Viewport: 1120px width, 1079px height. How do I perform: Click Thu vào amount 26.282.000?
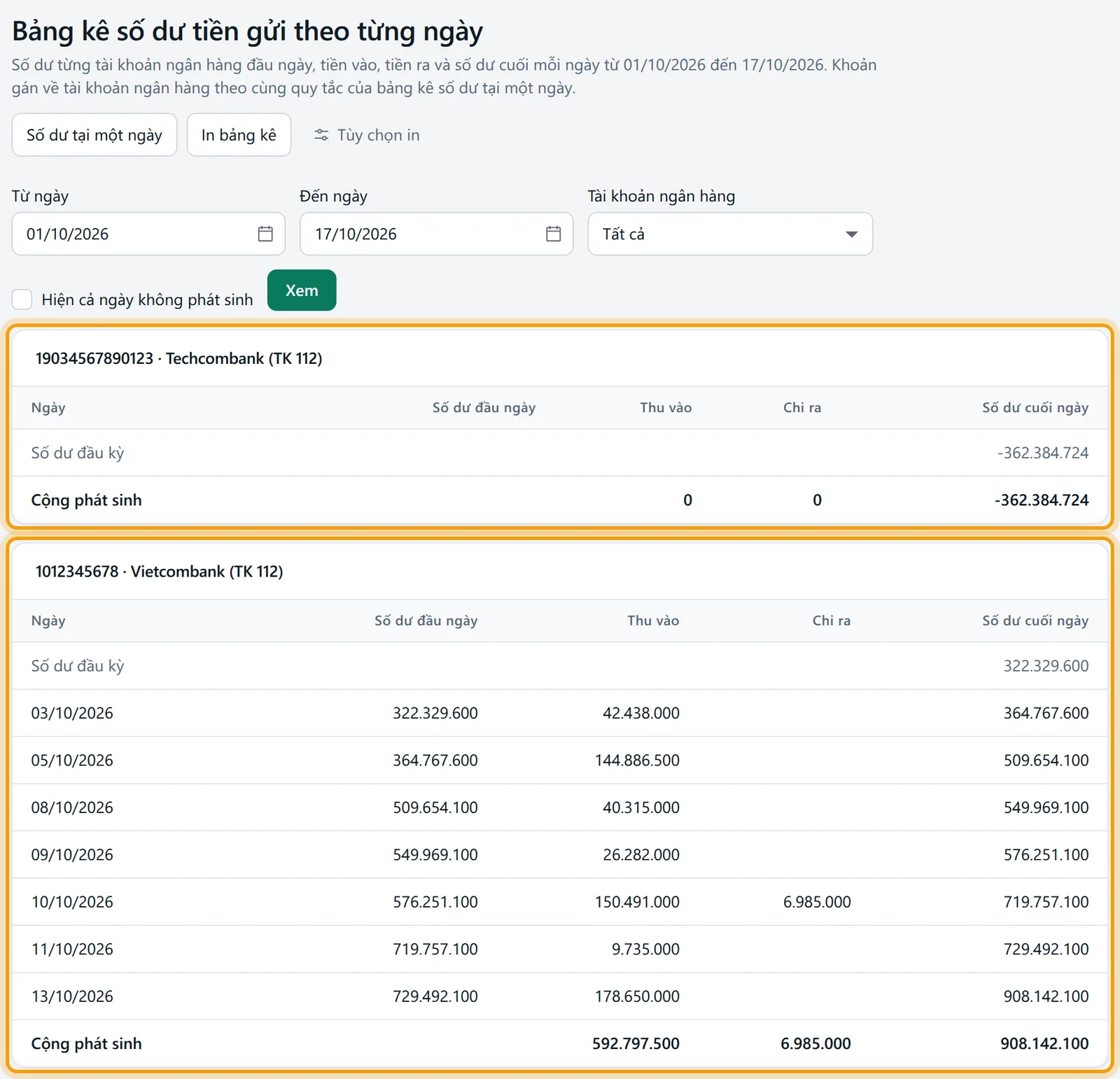pos(641,855)
